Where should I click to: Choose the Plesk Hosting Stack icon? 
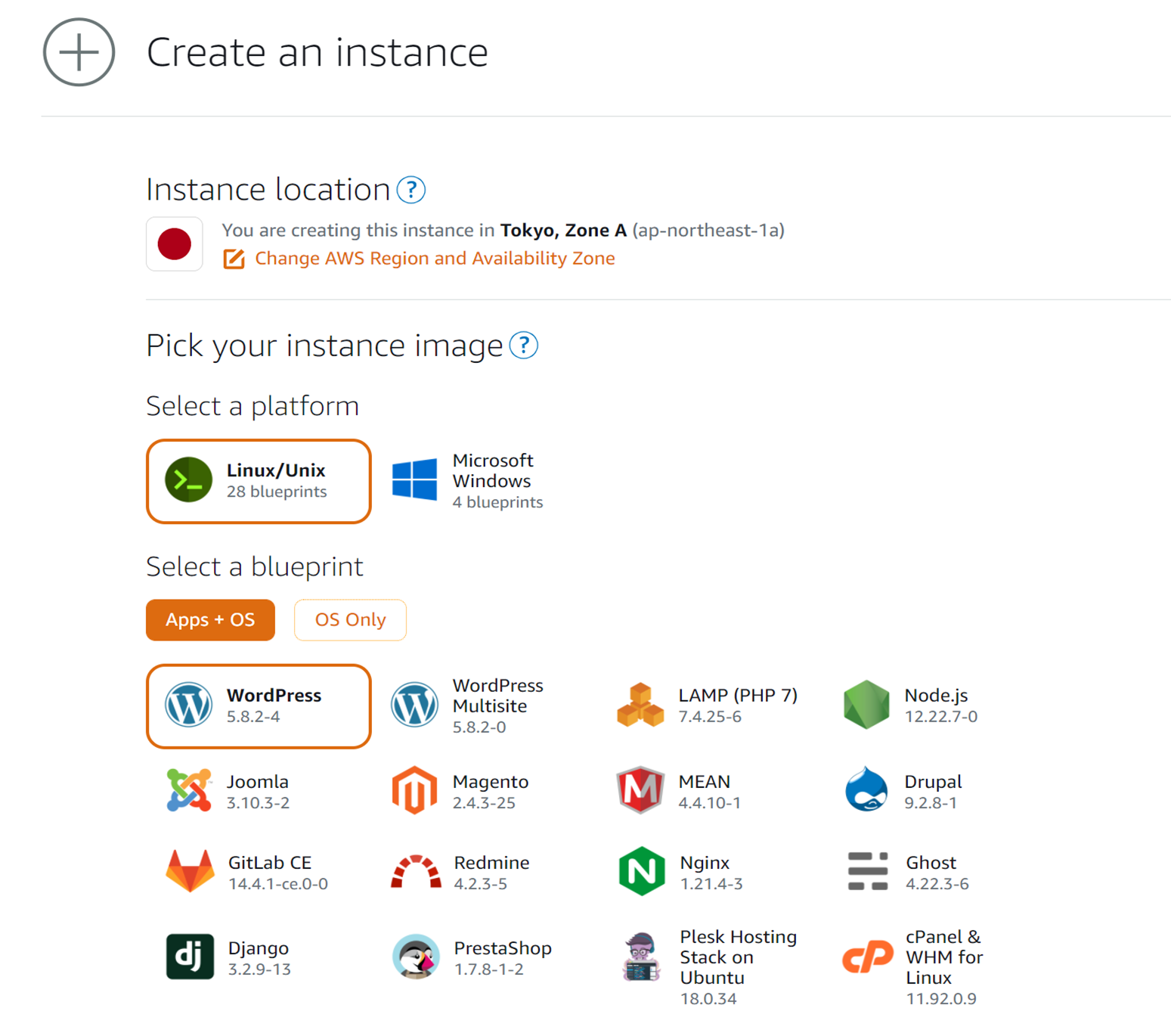pyautogui.click(x=642, y=957)
